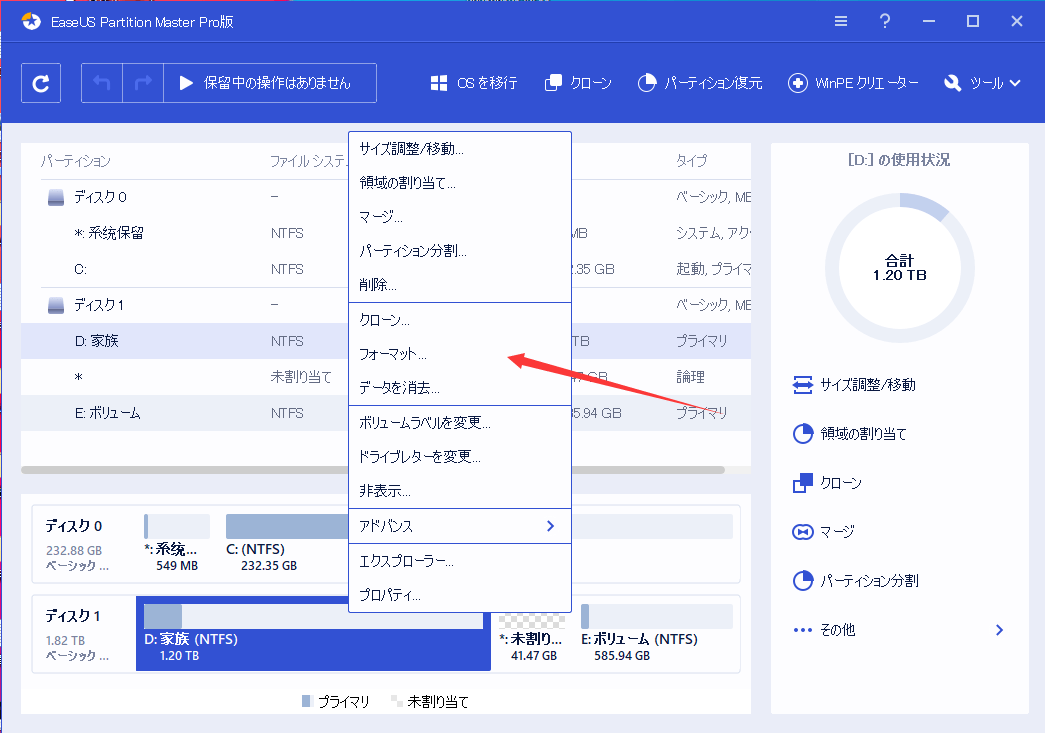Expand the その他 chevron in sidebar
The image size is (1045, 733).
click(999, 630)
